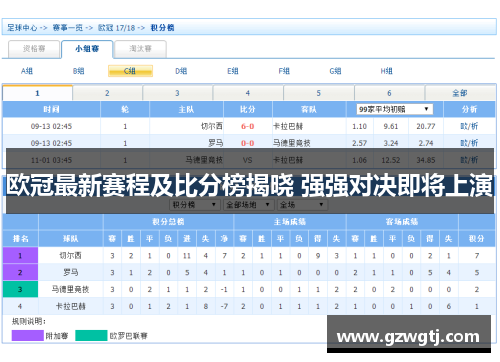Image resolution: width=500 pixels, height=362 pixels.
Task: Open the 足球中心 breadcrumb link
Action: (x=22, y=28)
